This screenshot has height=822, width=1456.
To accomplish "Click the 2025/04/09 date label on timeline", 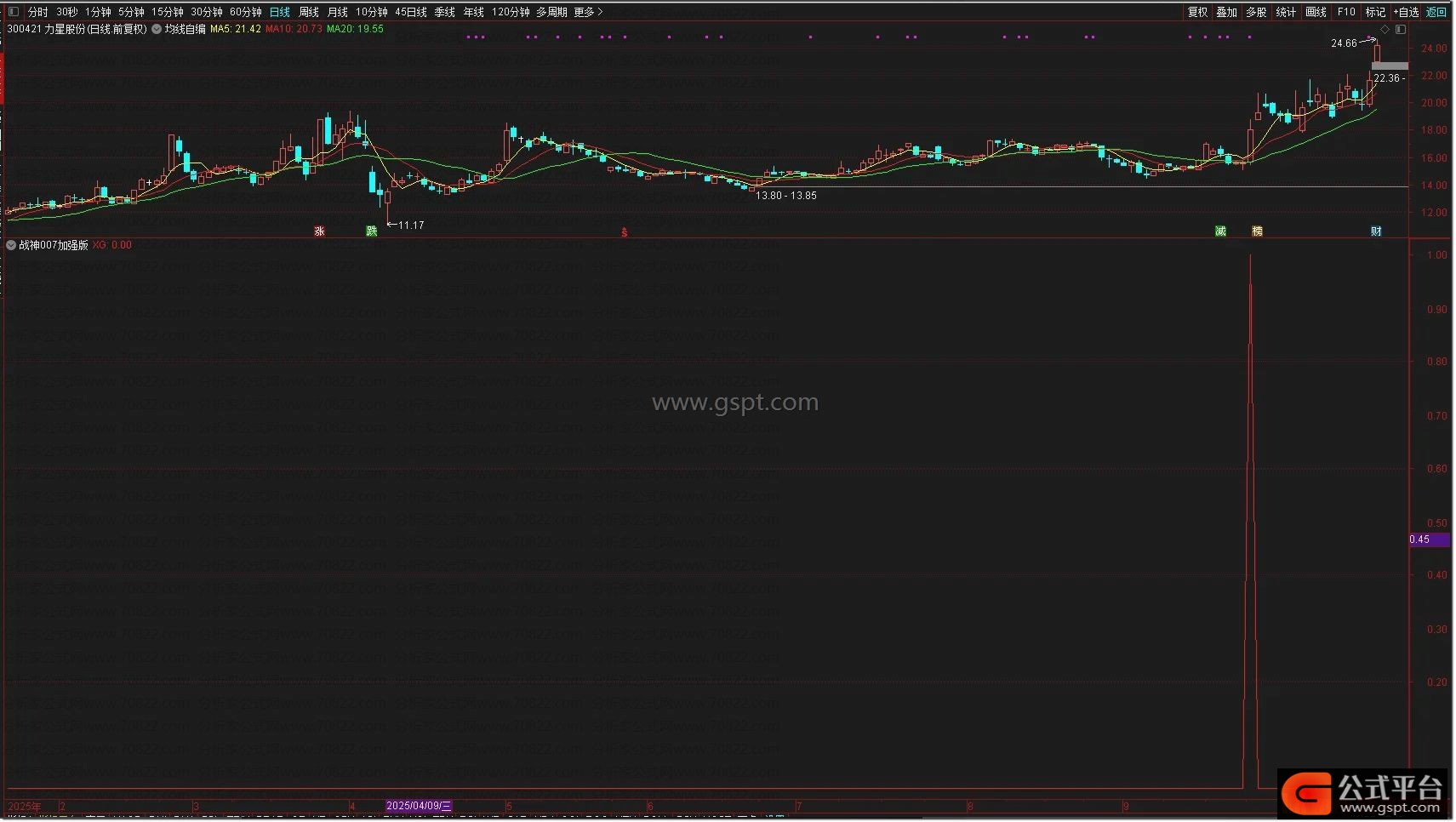I will click(419, 806).
